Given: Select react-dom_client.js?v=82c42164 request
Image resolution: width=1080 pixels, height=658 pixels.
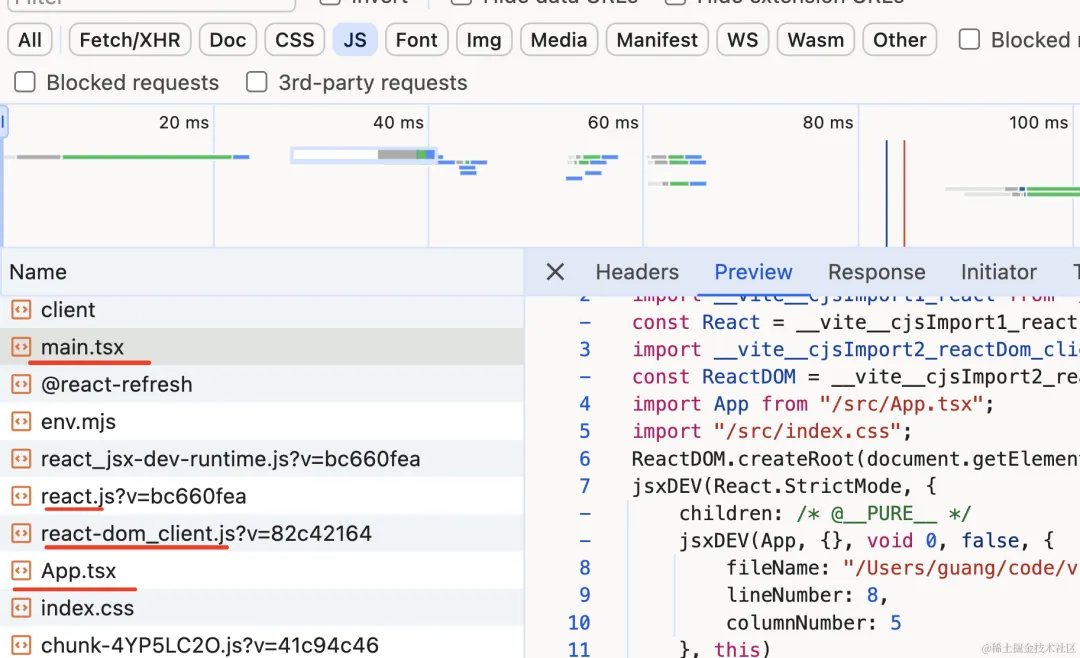Looking at the screenshot, I should tap(262, 533).
